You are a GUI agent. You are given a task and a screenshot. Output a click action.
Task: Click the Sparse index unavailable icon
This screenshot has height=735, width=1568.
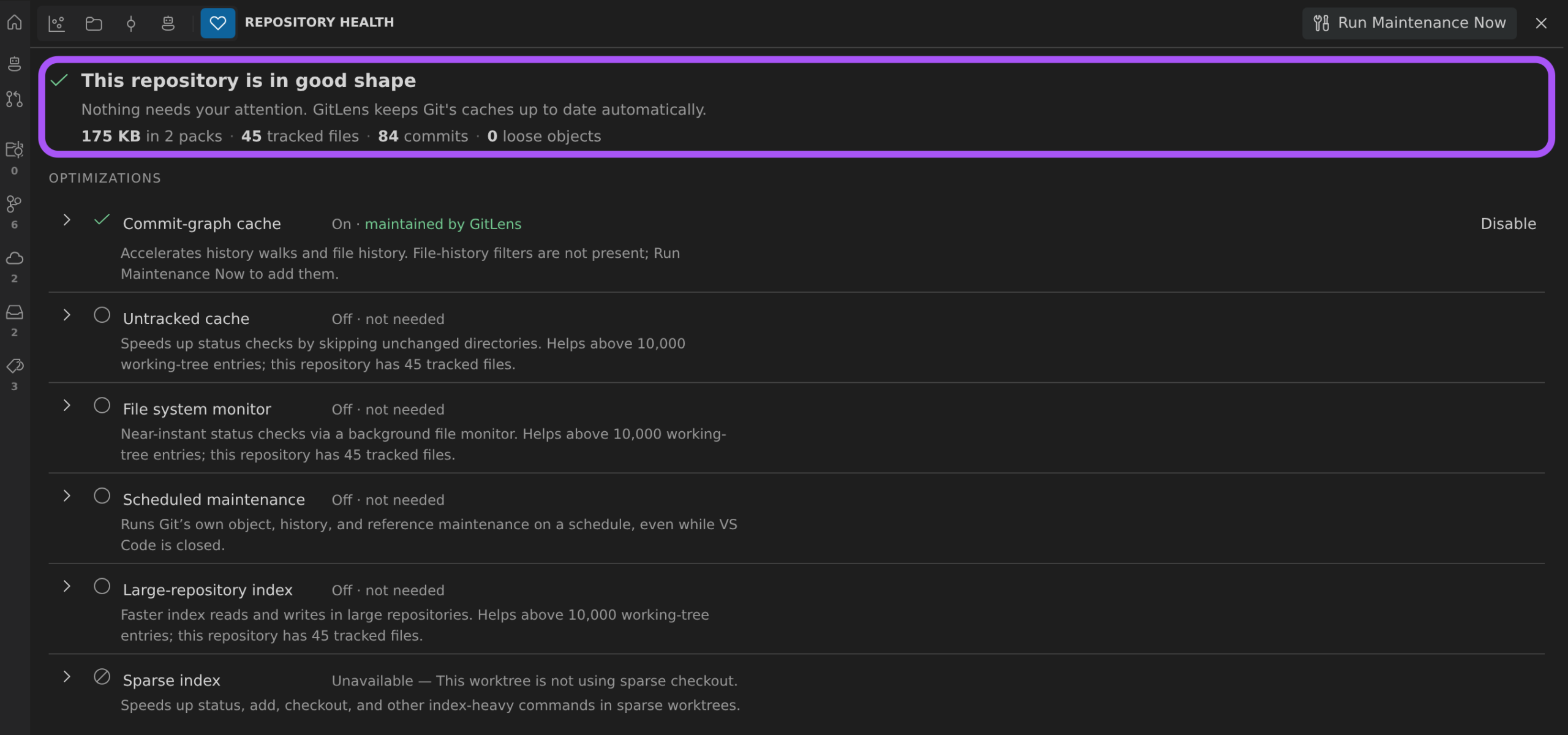coord(102,677)
